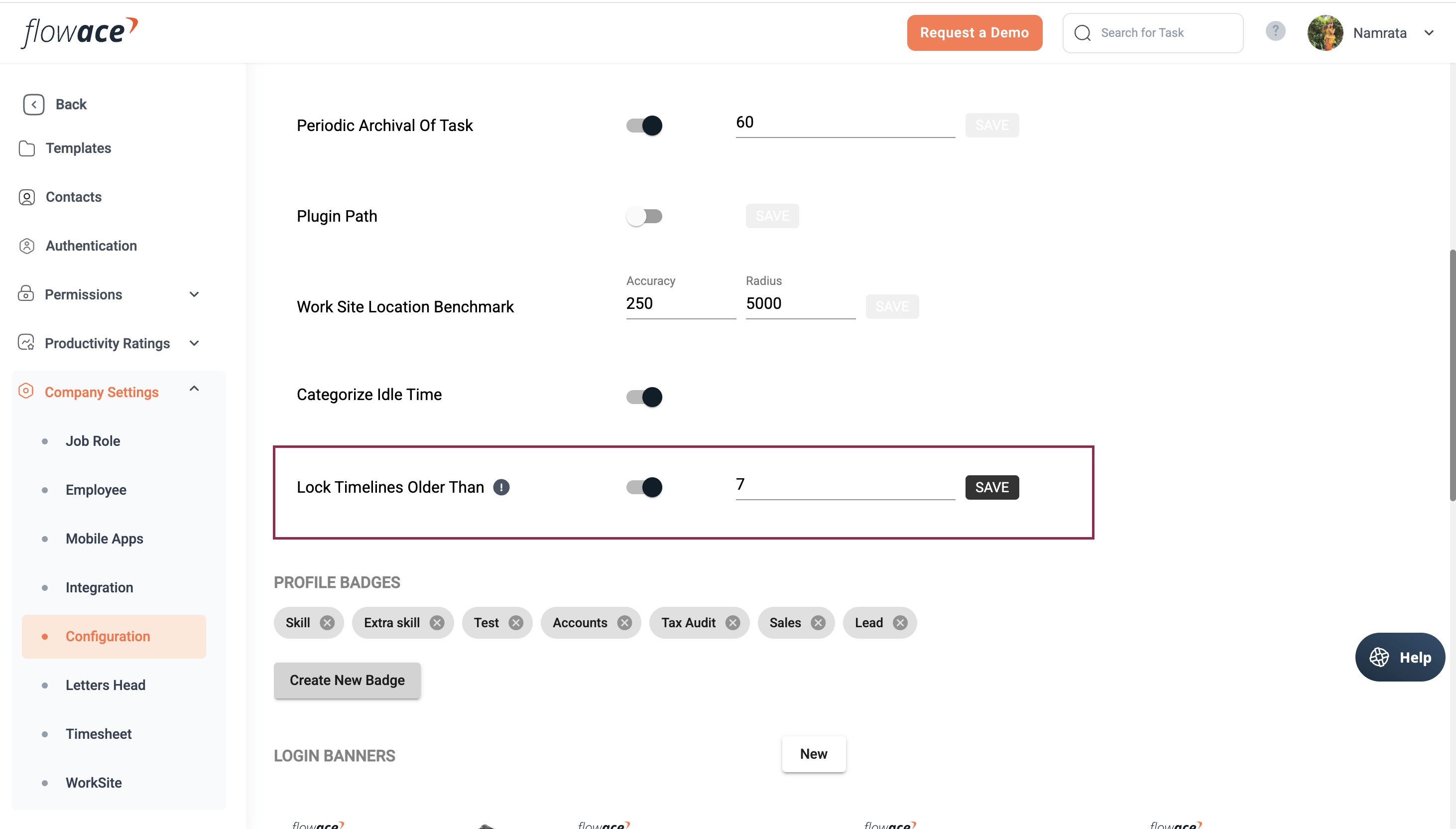Remove the Test badge
This screenshot has height=829, width=1456.
pyautogui.click(x=516, y=623)
